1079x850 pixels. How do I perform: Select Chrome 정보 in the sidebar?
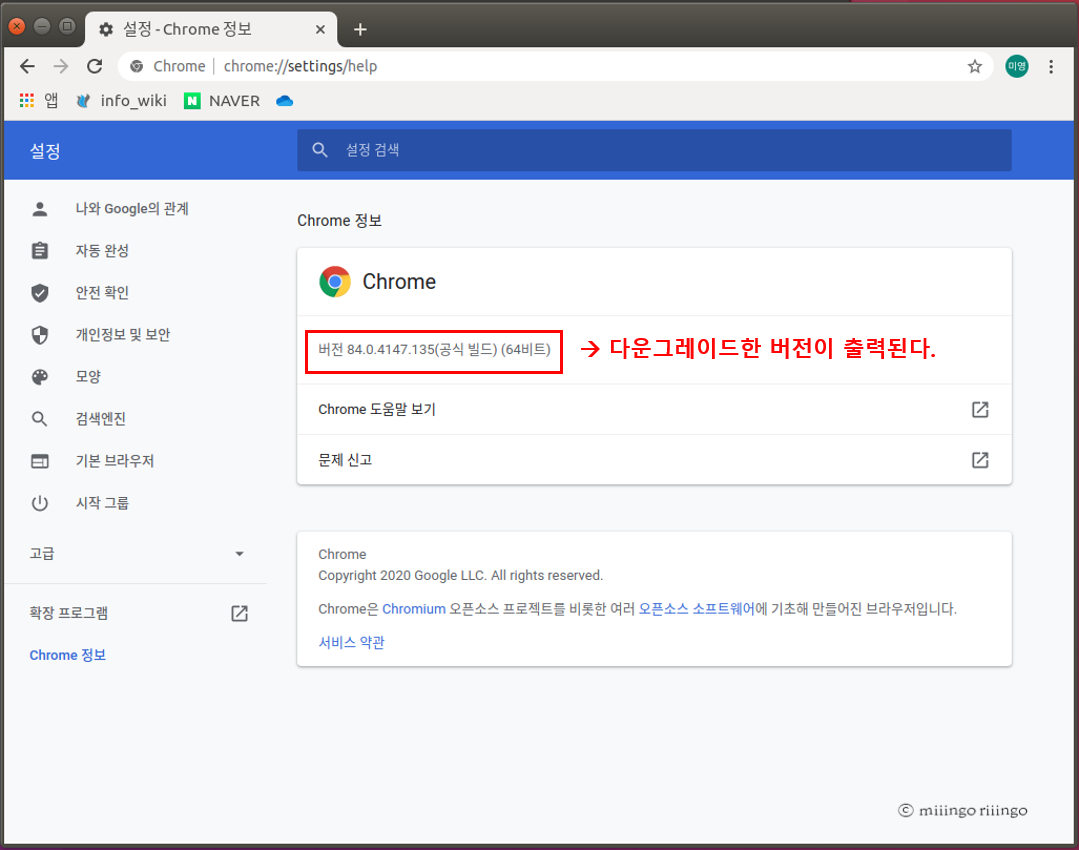(x=67, y=655)
